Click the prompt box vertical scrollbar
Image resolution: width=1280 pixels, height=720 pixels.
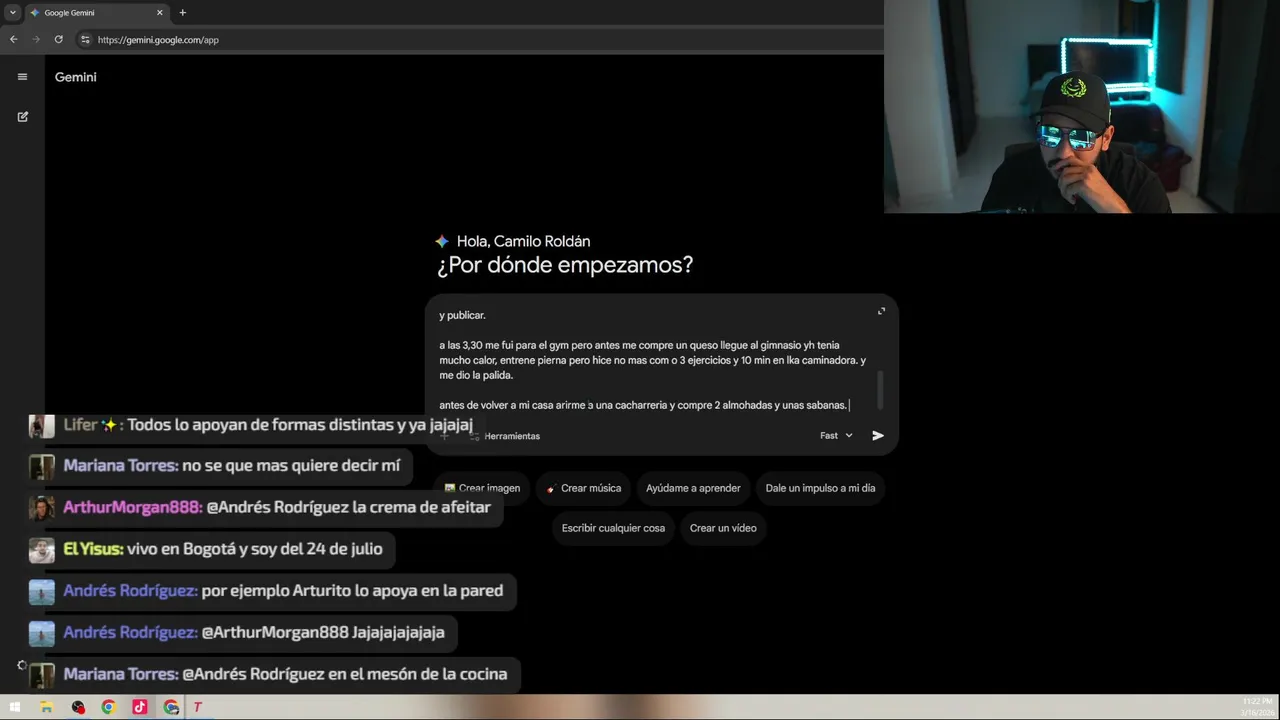[881, 390]
